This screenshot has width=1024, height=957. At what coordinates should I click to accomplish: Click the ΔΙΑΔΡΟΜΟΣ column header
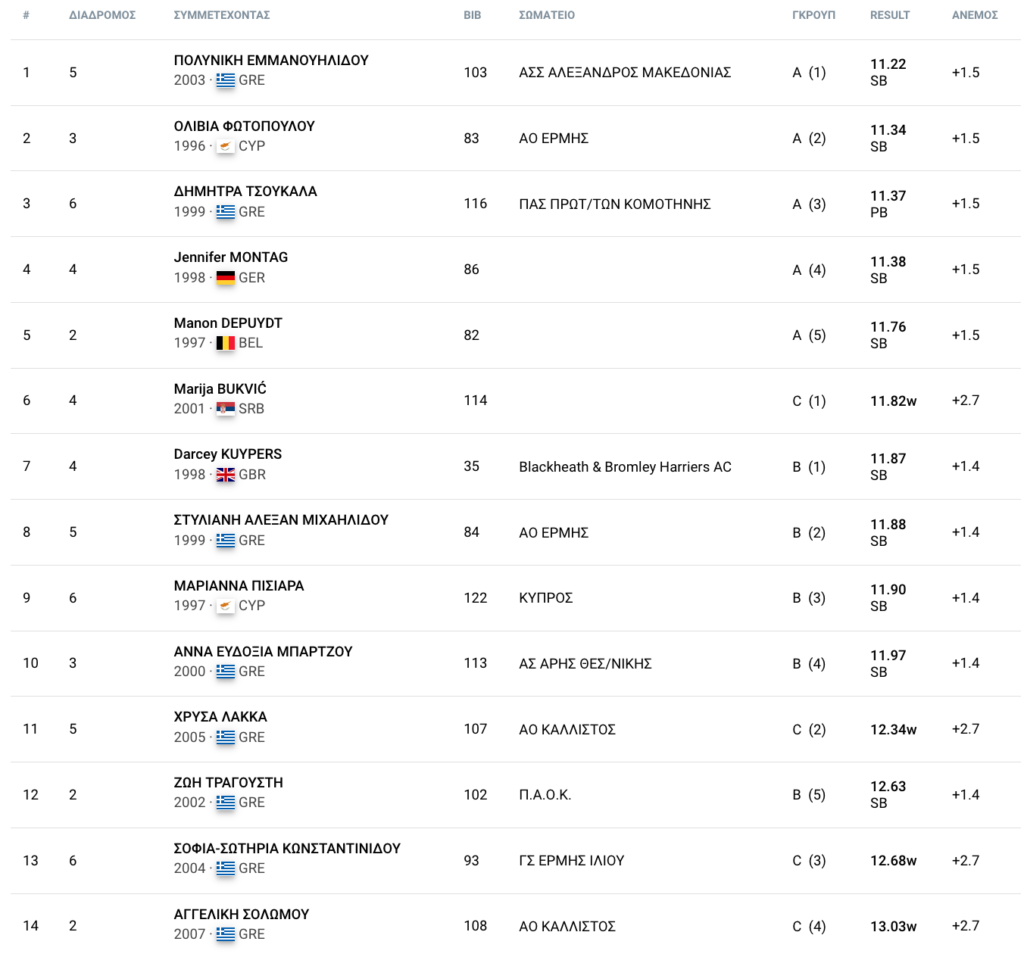[x=102, y=16]
